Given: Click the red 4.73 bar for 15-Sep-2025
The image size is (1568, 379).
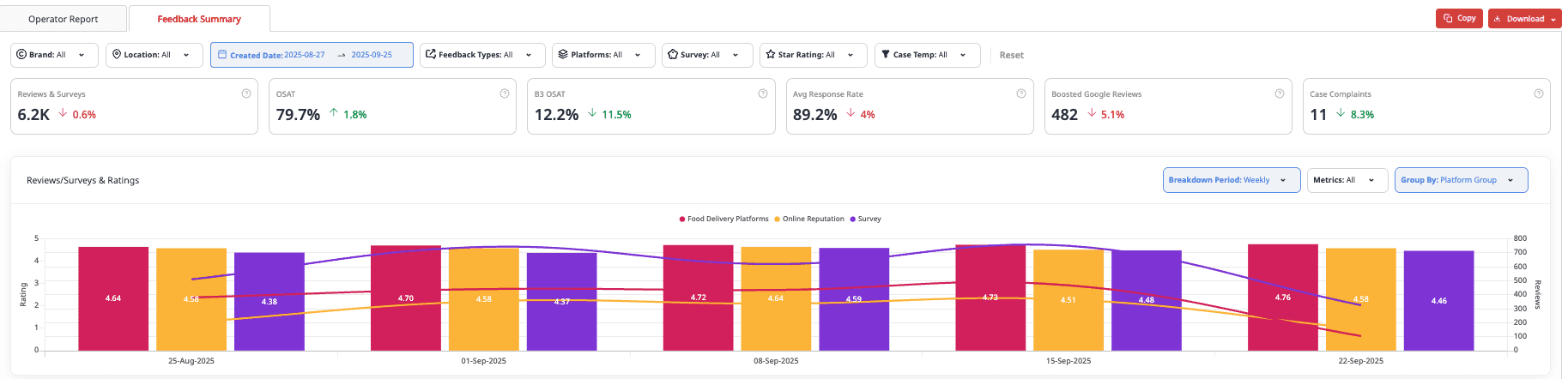Looking at the screenshot, I should click(x=990, y=298).
